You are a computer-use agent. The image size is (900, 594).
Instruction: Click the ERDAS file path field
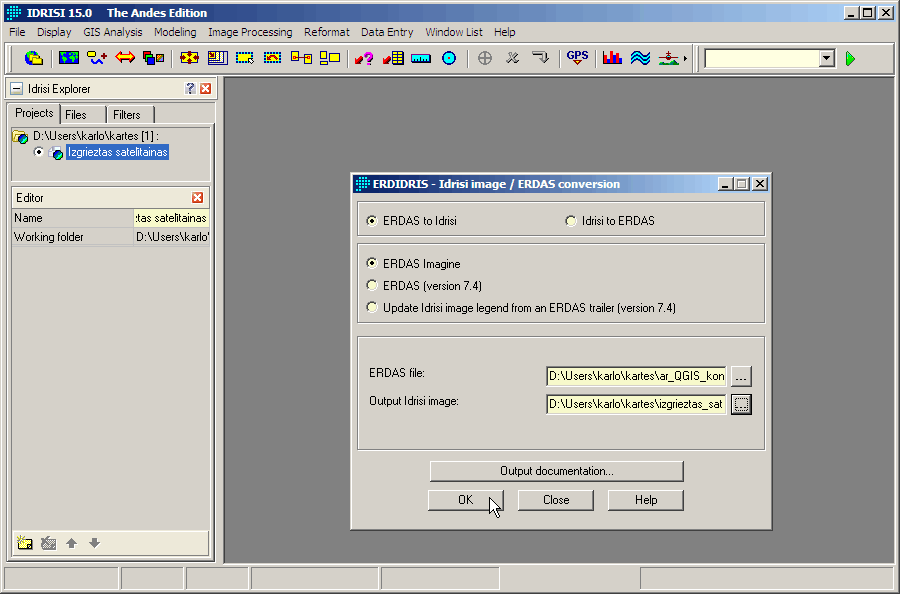pos(636,376)
